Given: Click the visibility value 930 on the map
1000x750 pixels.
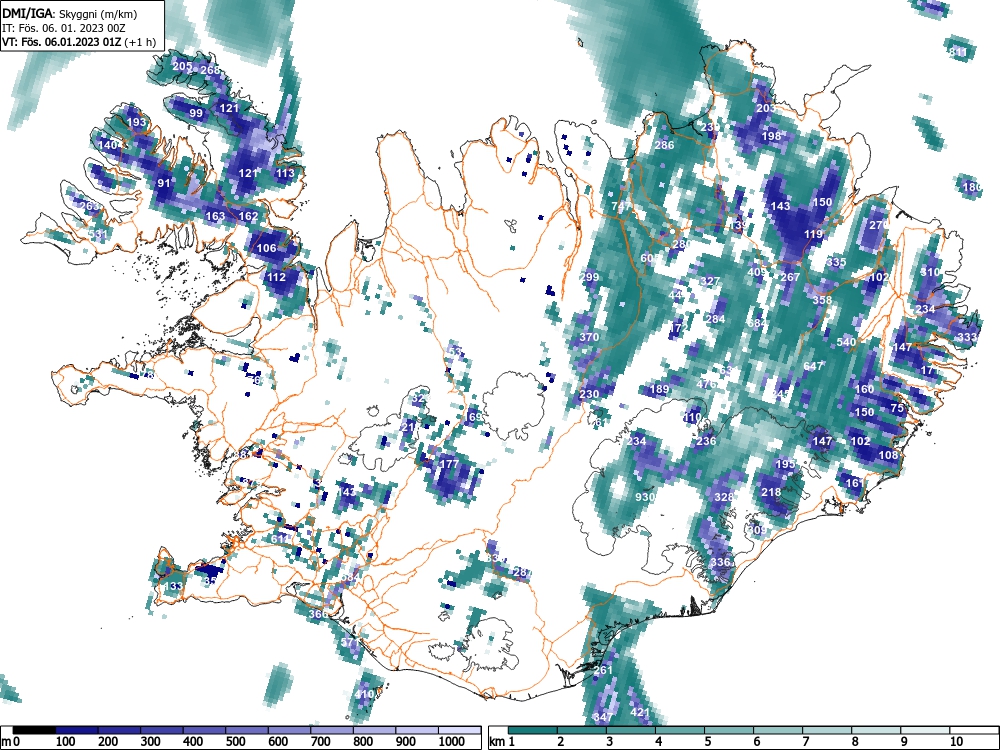Looking at the screenshot, I should click(645, 497).
